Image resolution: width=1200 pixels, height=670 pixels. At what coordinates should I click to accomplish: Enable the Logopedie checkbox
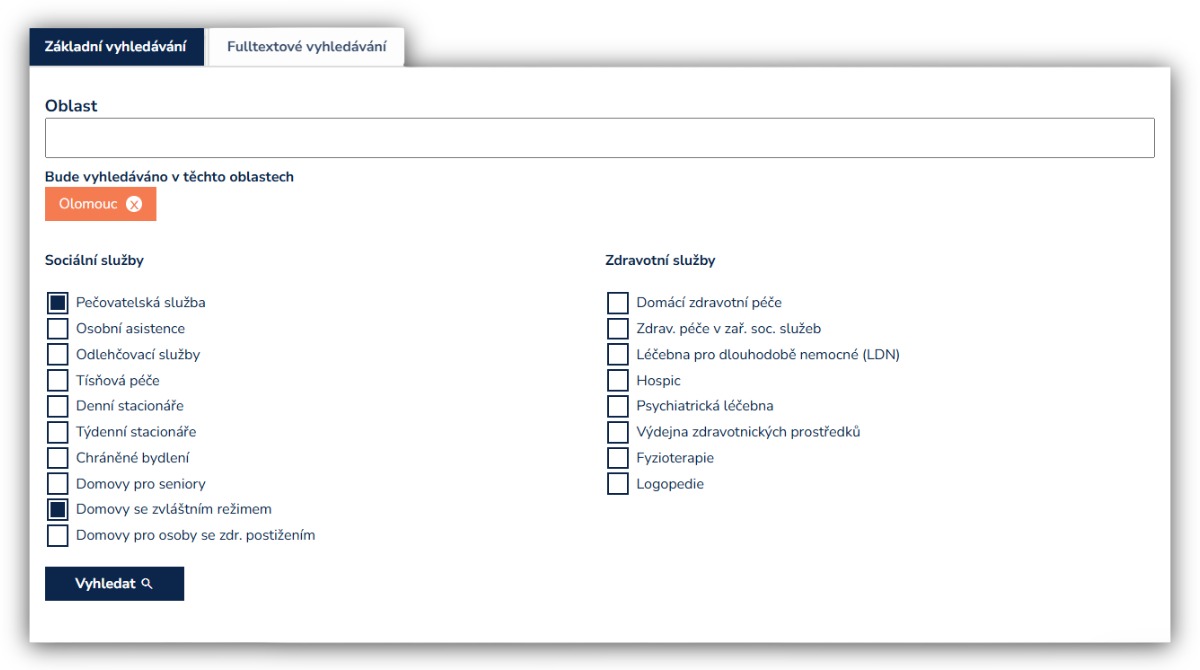[618, 484]
